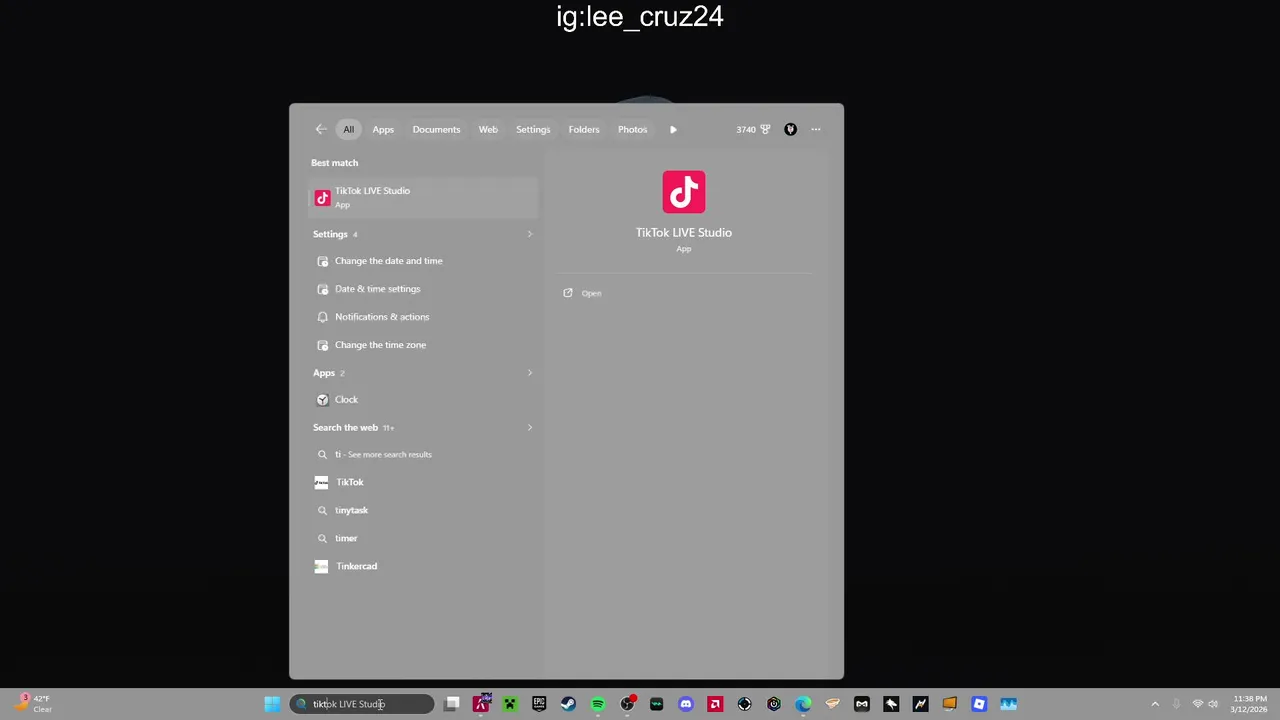Switch to the Apps search tab
The height and width of the screenshot is (720, 1280).
[383, 129]
